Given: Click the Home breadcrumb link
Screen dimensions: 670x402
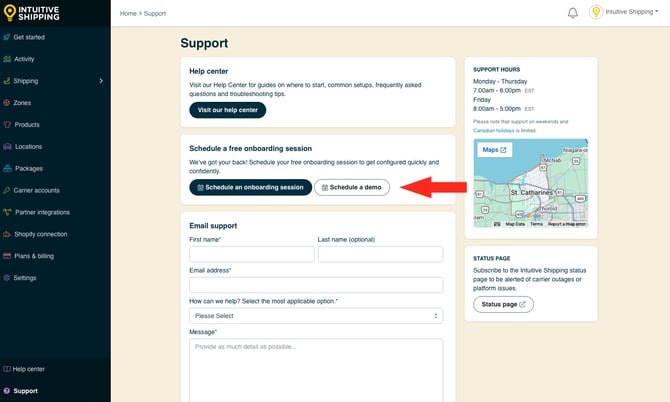Looking at the screenshot, I should click(128, 13).
